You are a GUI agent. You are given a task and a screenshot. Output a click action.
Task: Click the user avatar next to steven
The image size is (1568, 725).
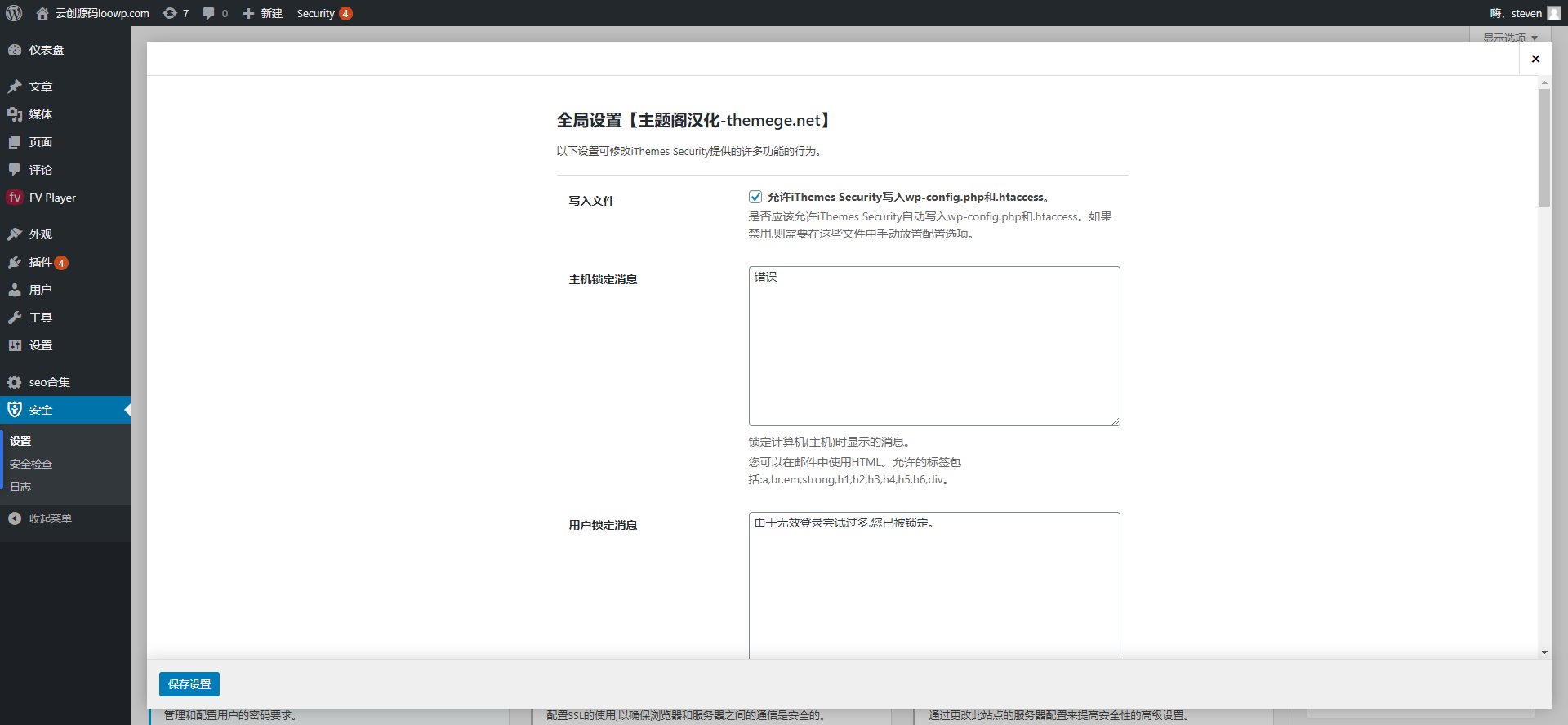point(1553,13)
